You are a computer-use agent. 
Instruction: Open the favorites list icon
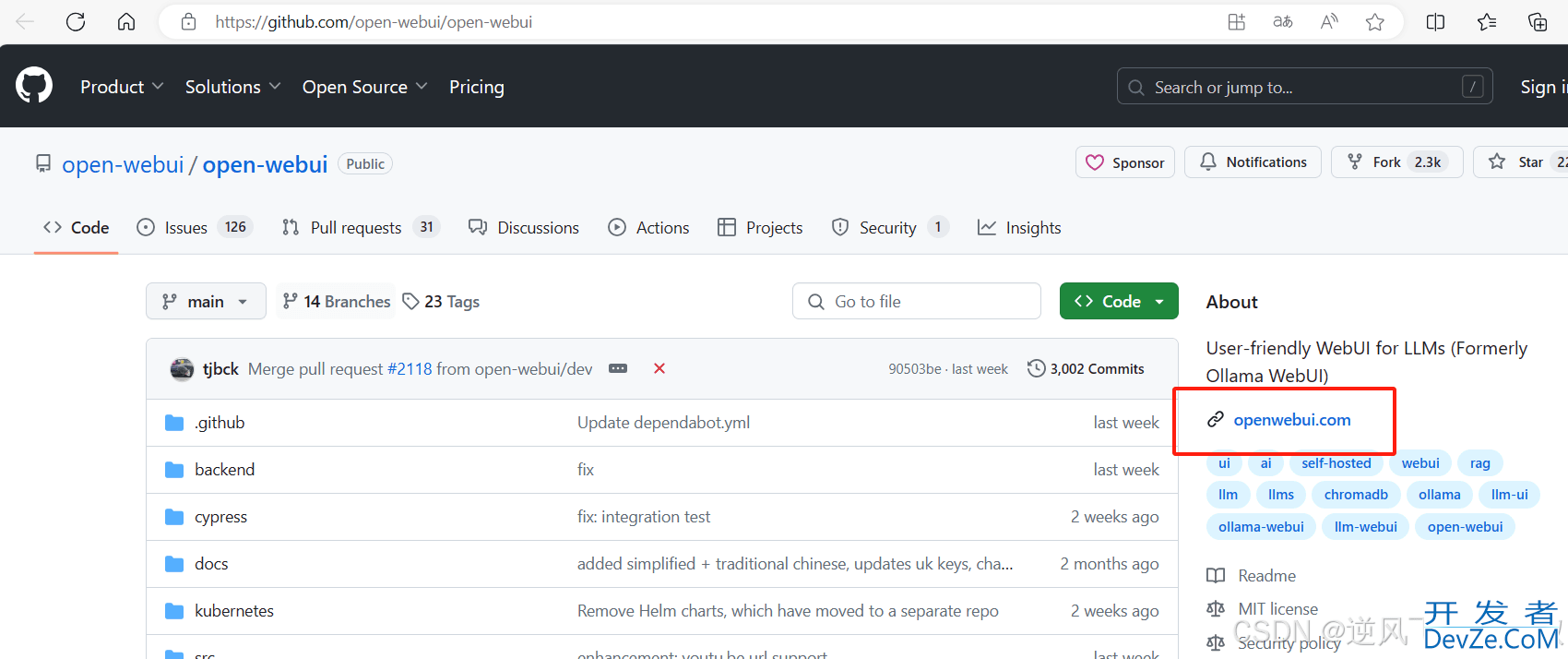click(1487, 22)
